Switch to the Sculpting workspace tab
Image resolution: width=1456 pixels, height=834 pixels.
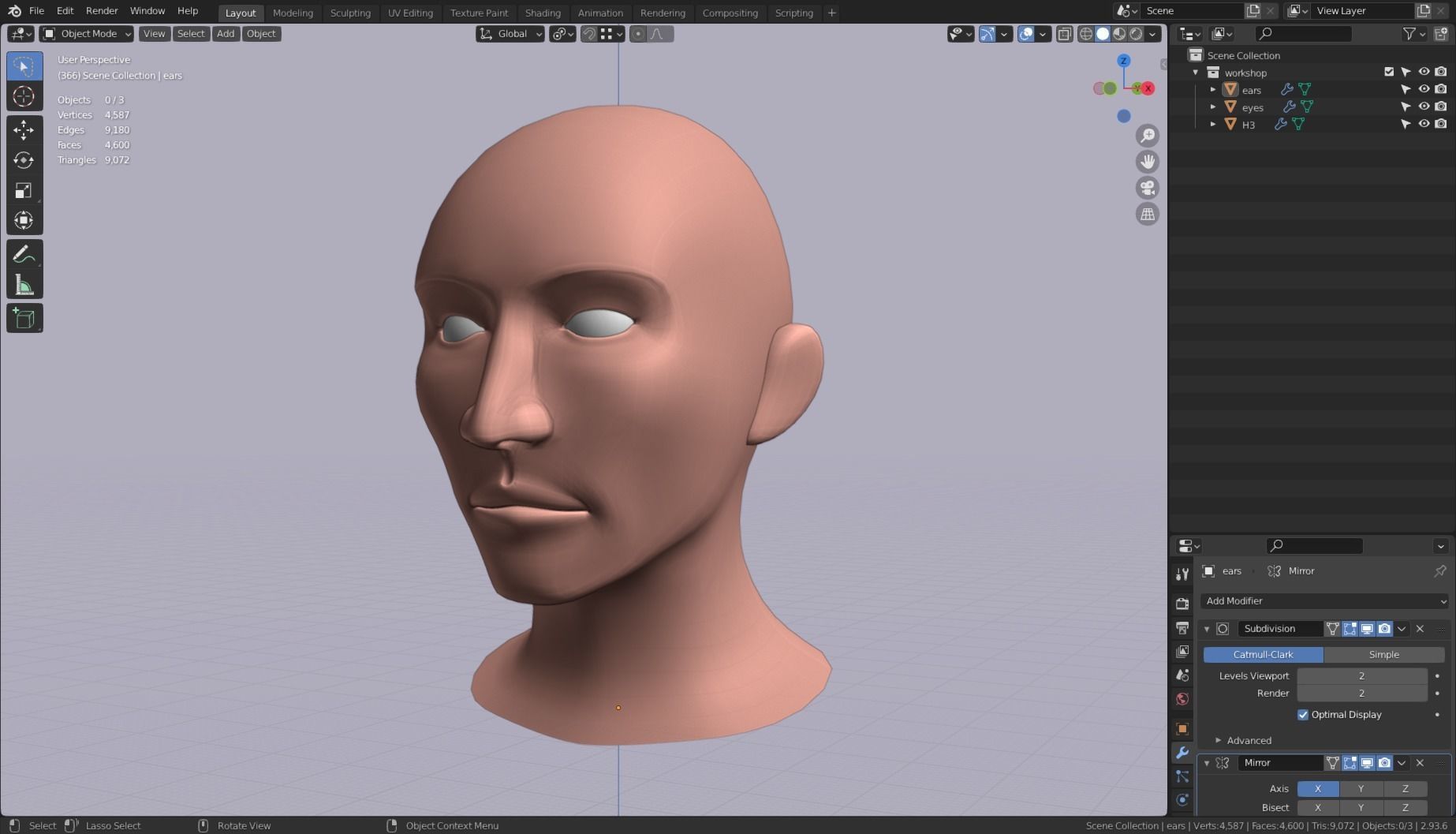(350, 13)
